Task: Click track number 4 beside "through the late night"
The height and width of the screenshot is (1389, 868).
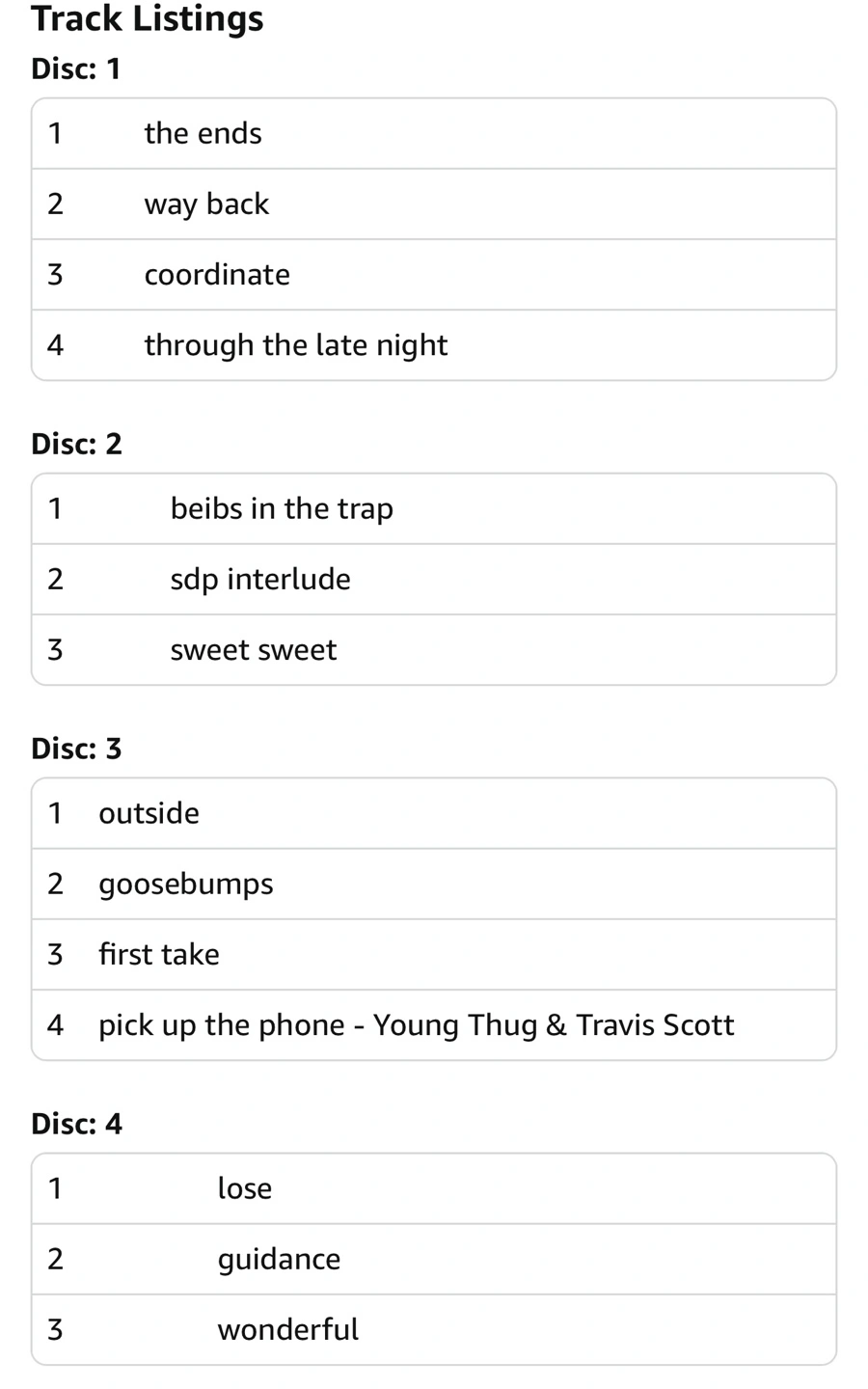Action: (x=55, y=344)
